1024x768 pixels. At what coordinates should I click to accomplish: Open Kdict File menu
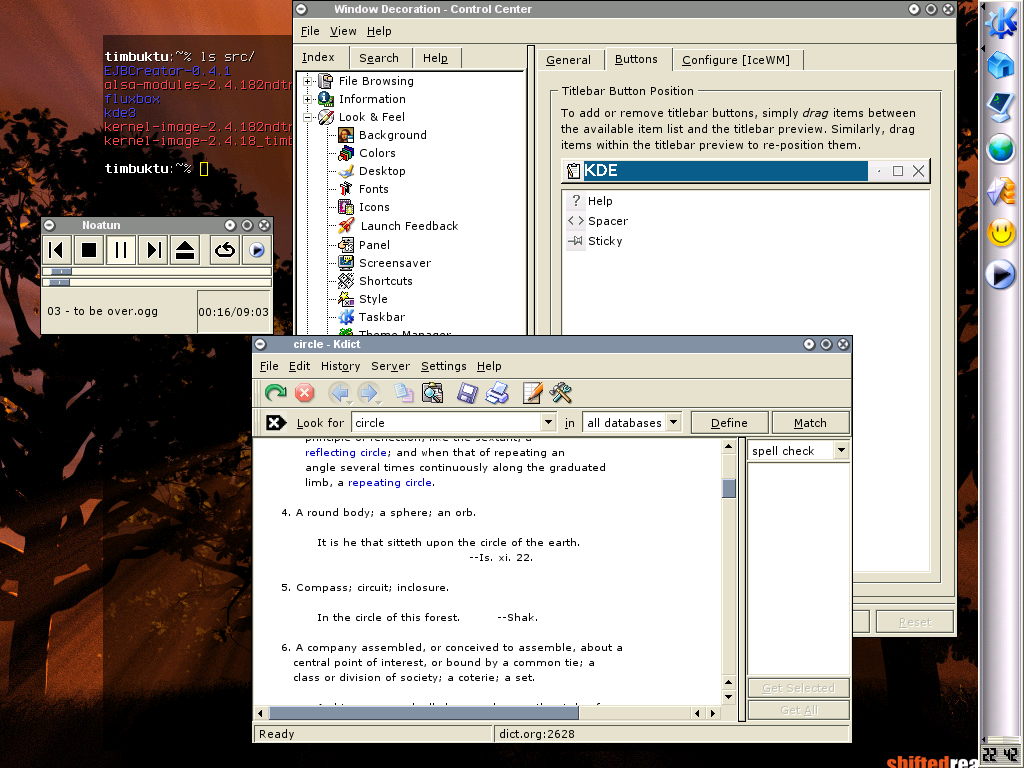click(269, 366)
